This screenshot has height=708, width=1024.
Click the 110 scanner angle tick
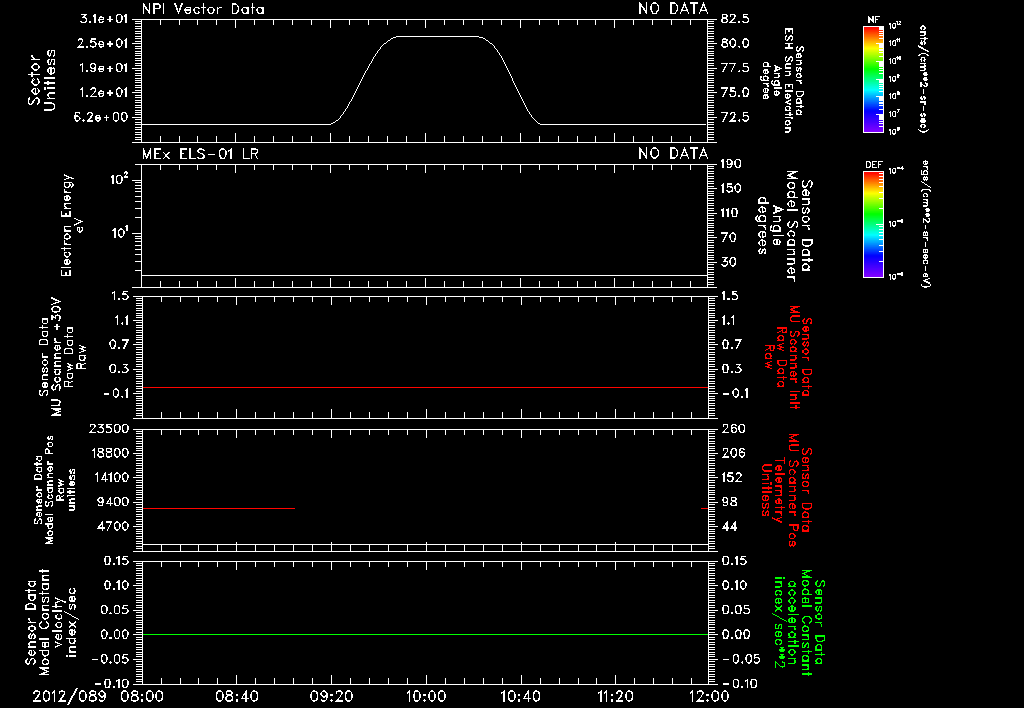coord(731,213)
